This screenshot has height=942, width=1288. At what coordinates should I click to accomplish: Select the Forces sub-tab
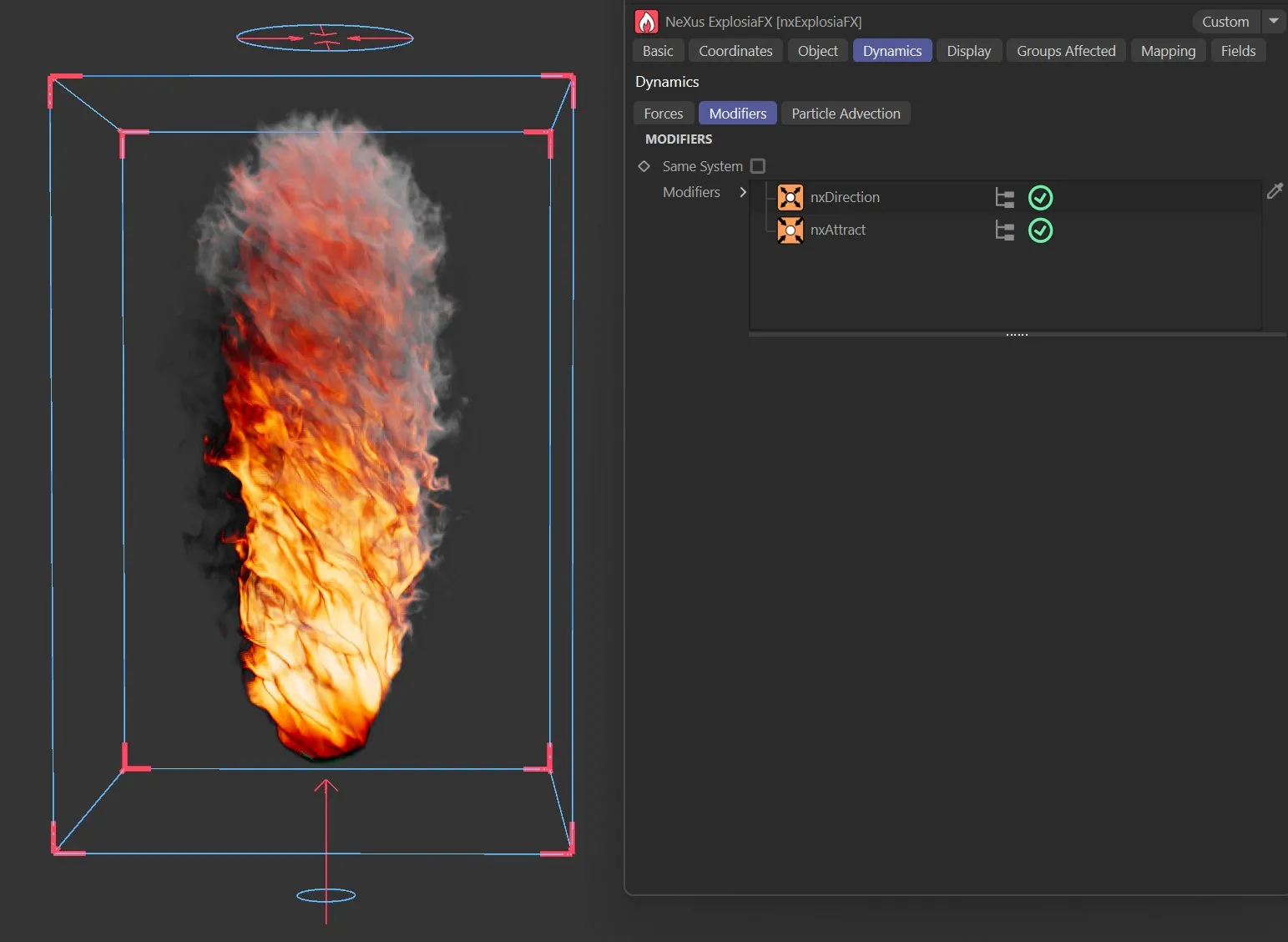coord(663,114)
